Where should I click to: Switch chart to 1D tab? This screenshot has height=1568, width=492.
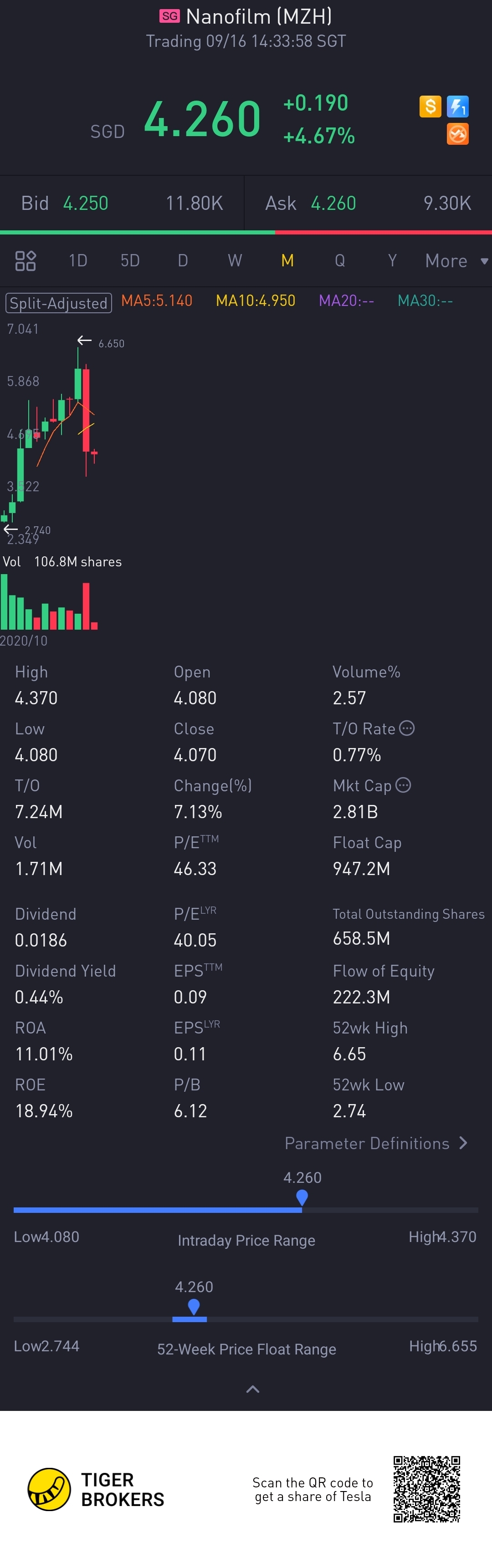tap(78, 261)
